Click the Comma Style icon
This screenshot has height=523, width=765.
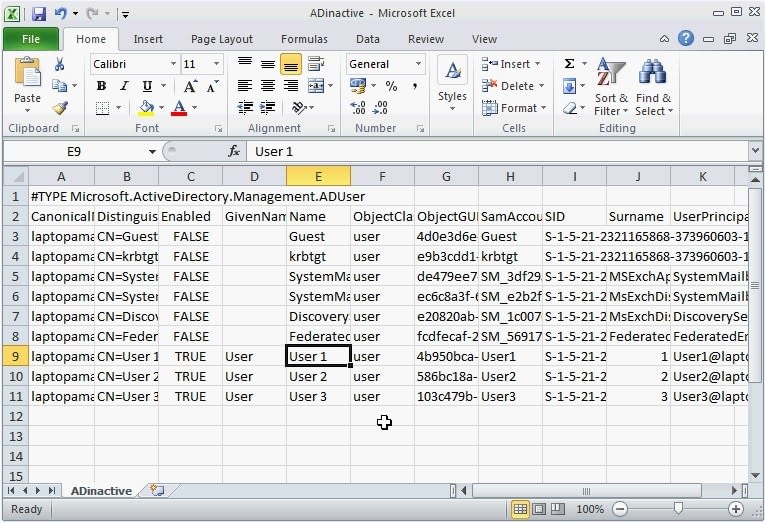415,86
